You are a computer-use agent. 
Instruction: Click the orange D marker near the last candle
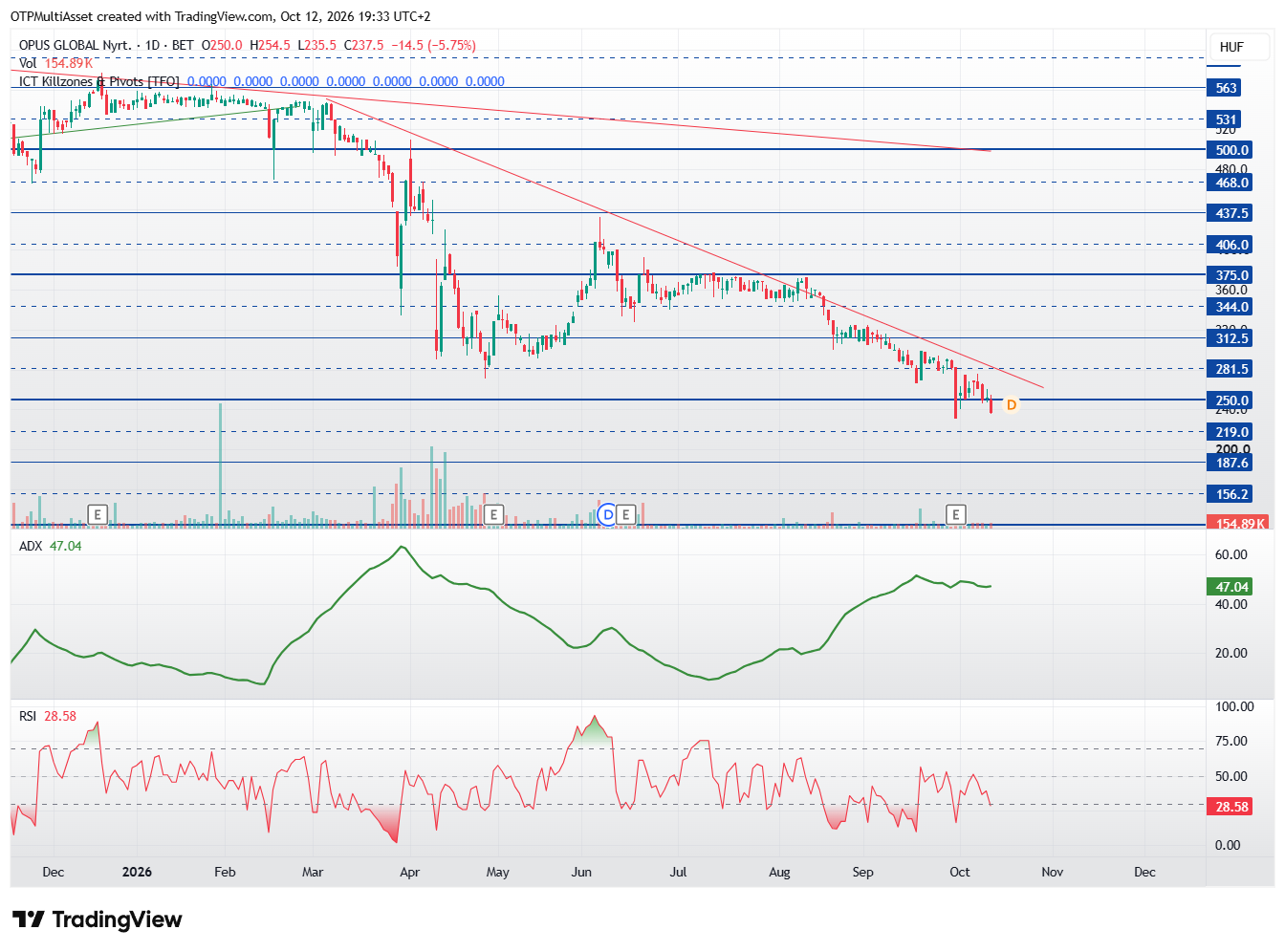1012,404
